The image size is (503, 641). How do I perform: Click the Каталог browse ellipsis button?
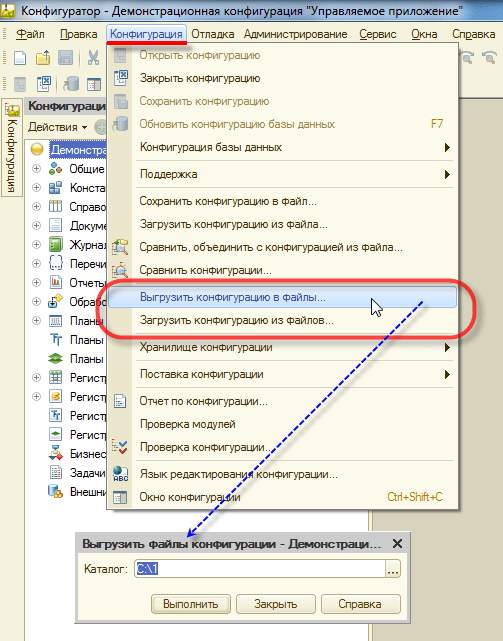(x=393, y=569)
